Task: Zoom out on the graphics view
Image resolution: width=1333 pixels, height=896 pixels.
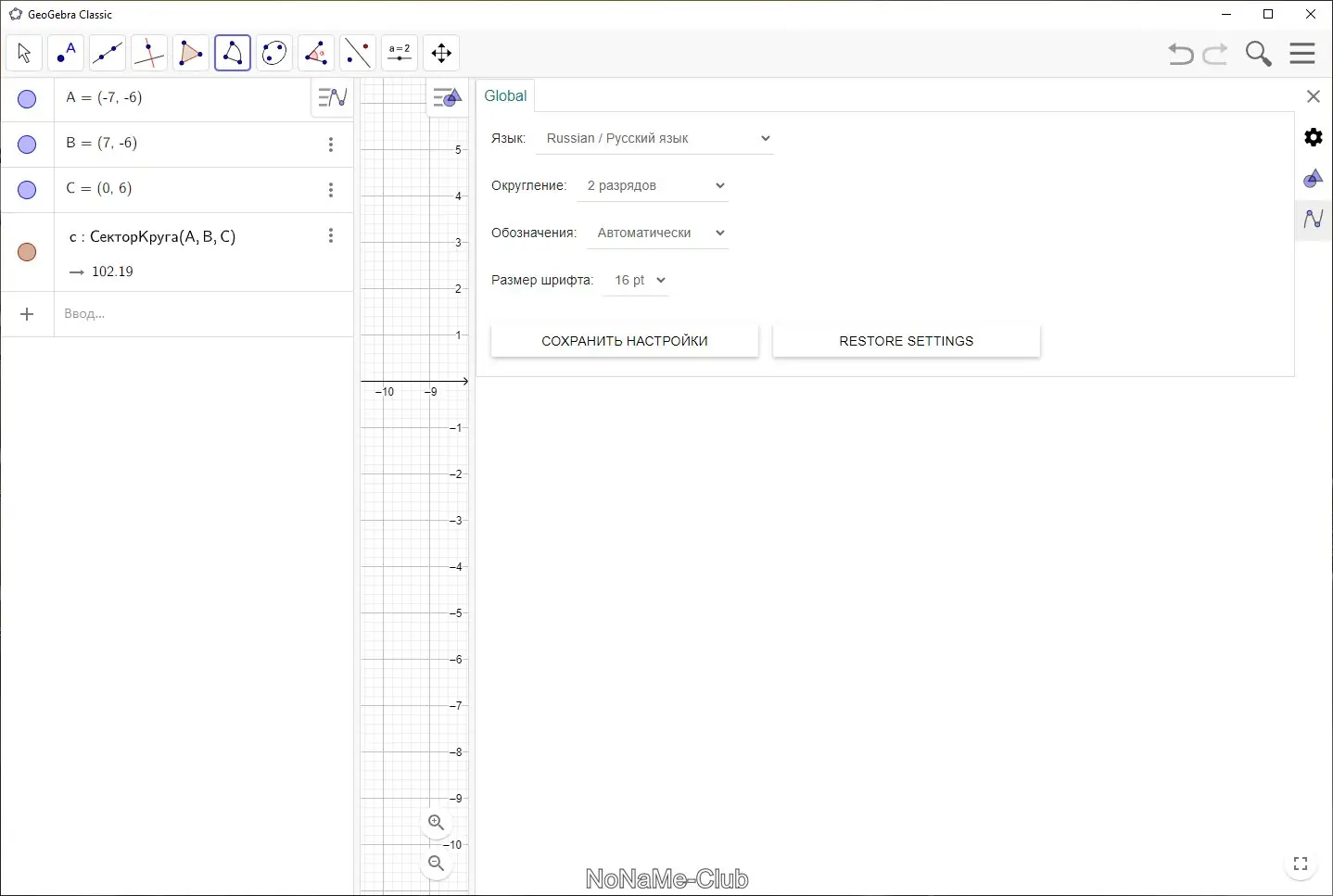Action: click(x=437, y=864)
